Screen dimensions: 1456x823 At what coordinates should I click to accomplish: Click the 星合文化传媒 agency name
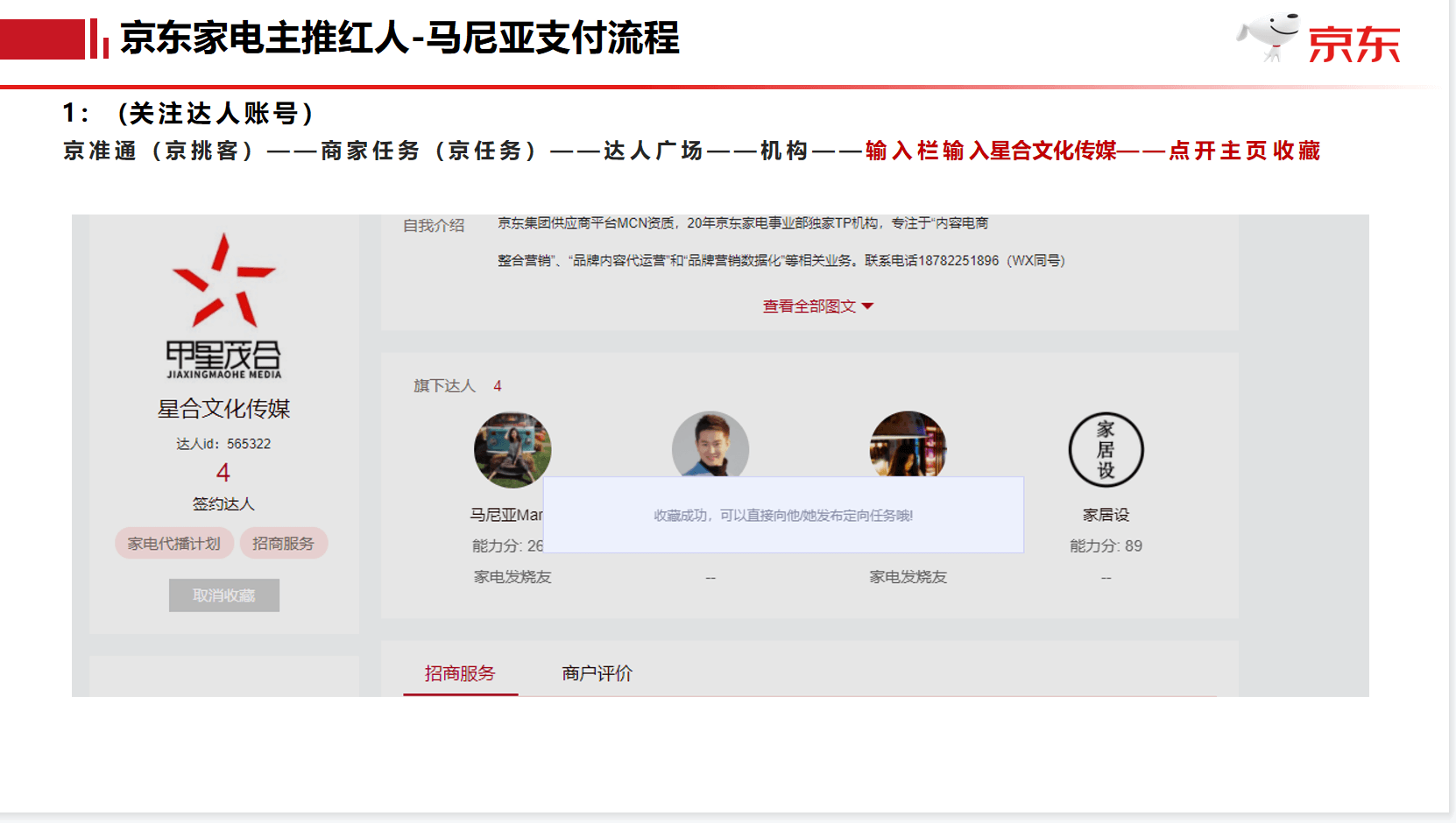(224, 409)
